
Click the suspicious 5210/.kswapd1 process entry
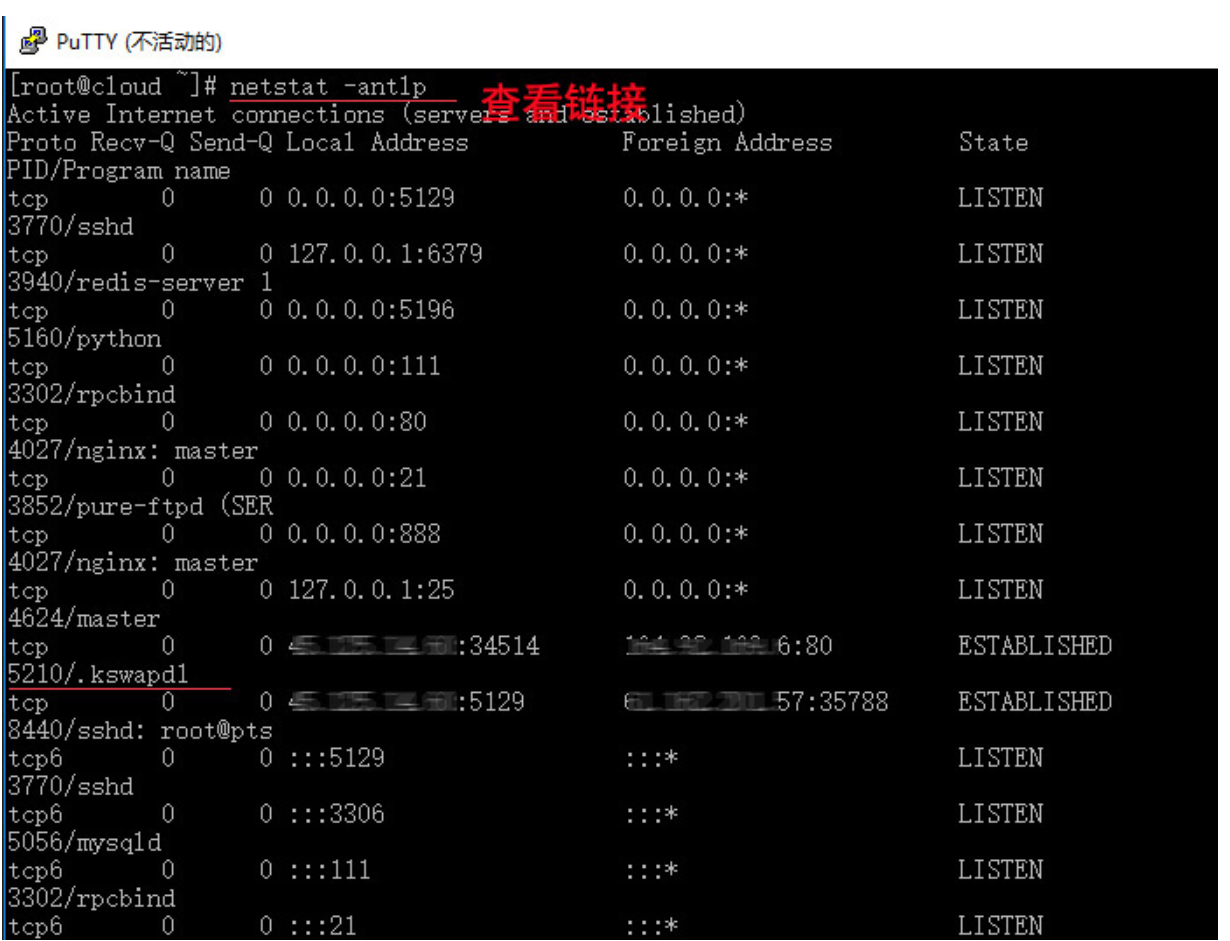pos(97,675)
